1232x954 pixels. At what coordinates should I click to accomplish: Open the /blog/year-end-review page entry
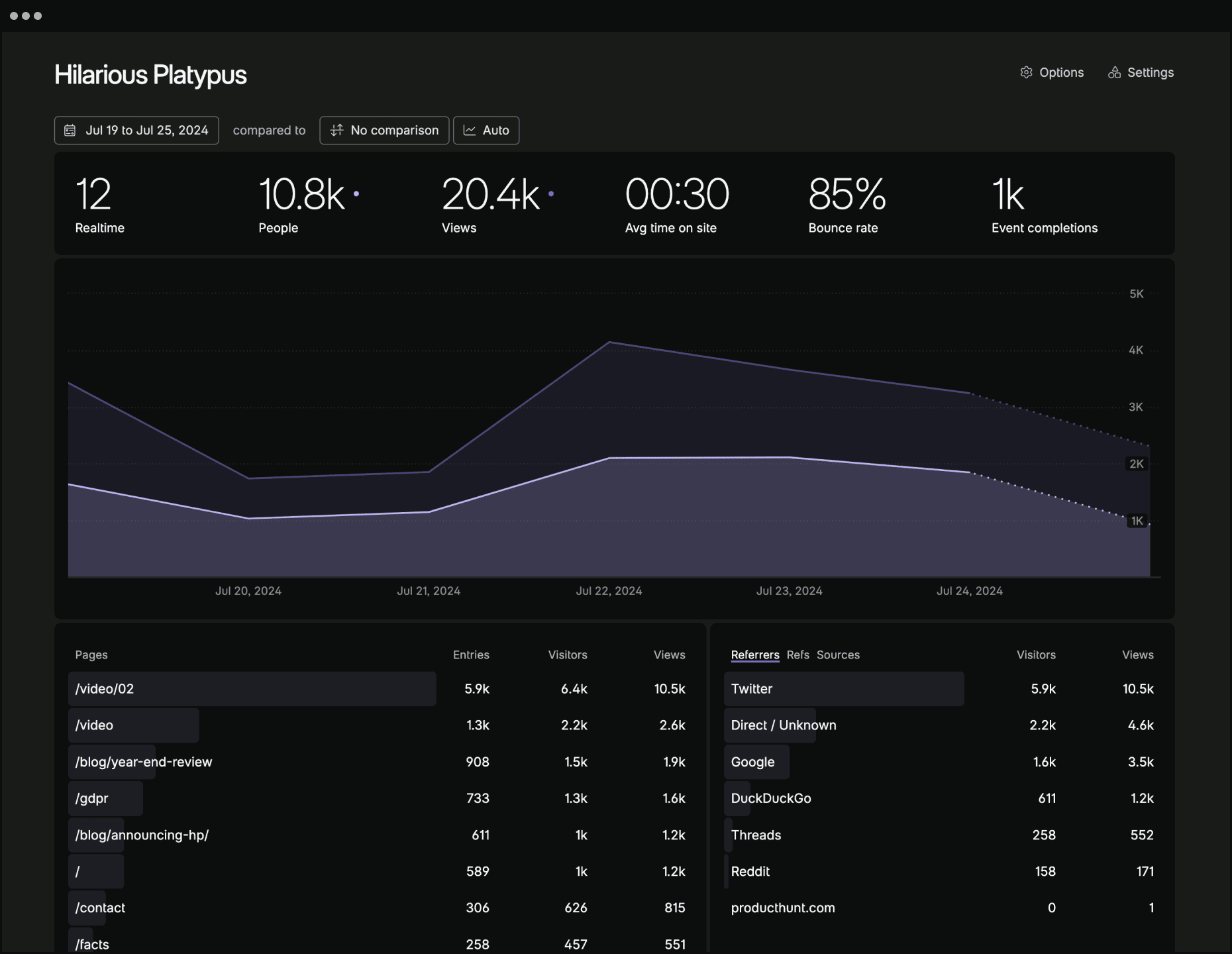coord(143,762)
